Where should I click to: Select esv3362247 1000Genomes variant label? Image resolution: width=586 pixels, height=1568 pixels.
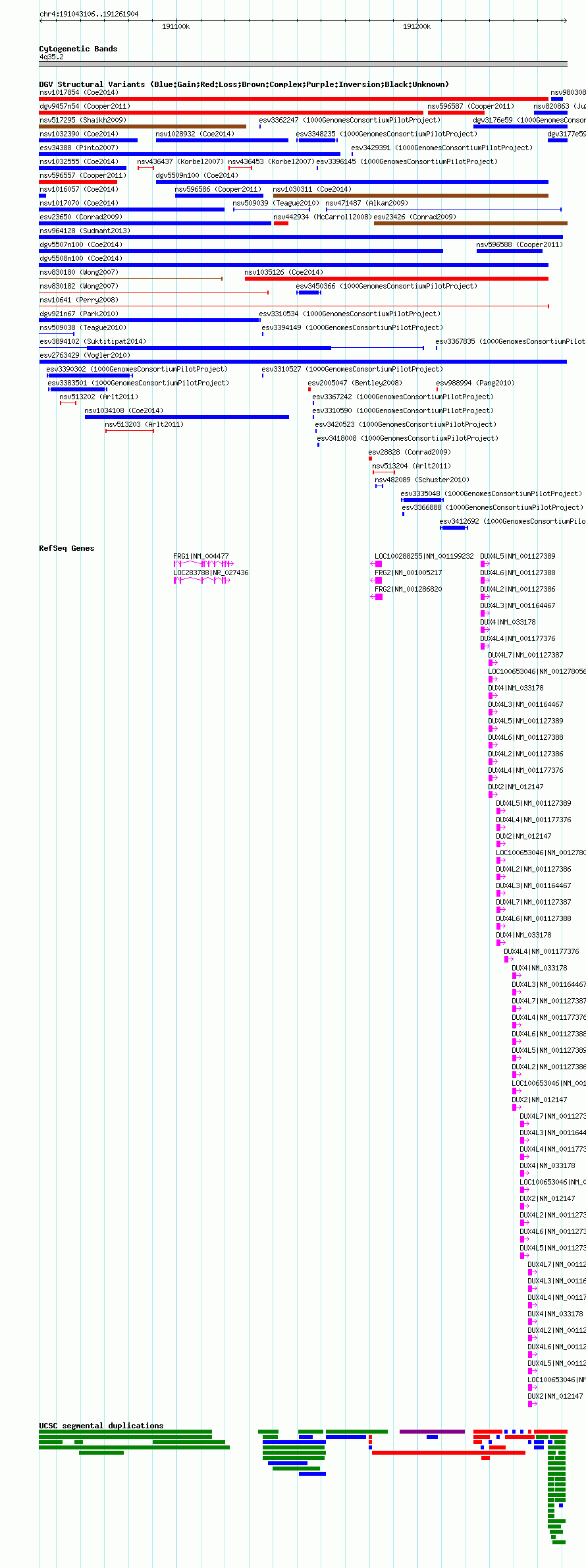pos(350,120)
